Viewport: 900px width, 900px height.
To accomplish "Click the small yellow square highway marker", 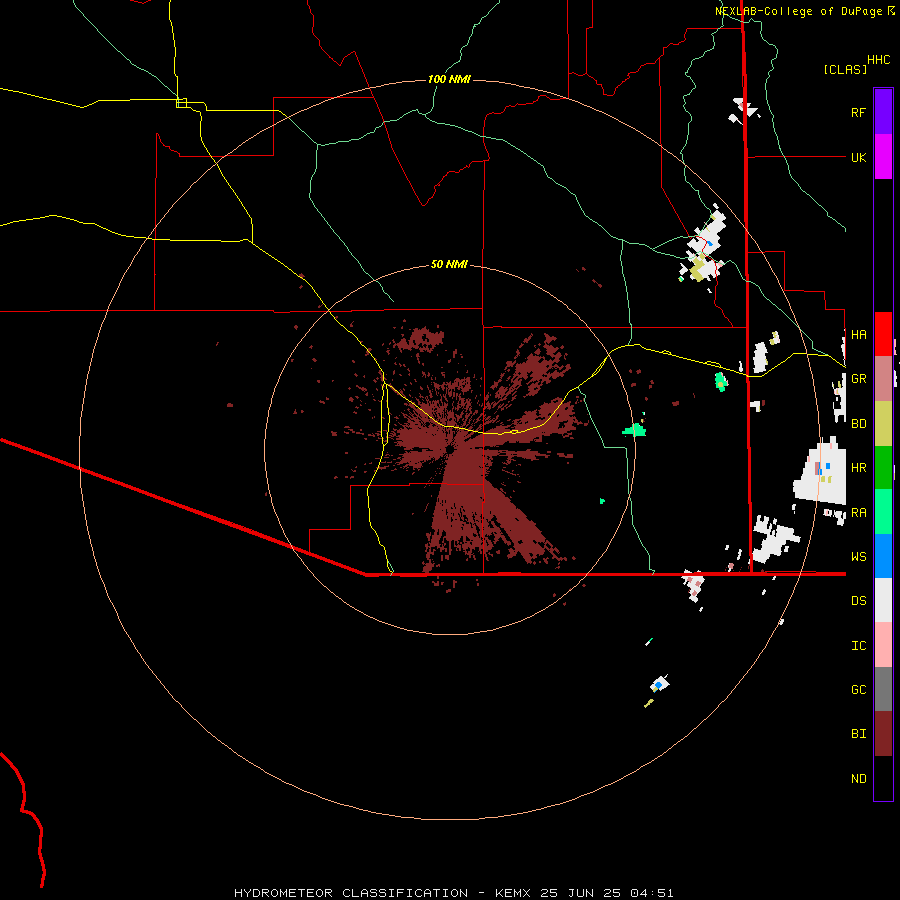I will tap(181, 103).
